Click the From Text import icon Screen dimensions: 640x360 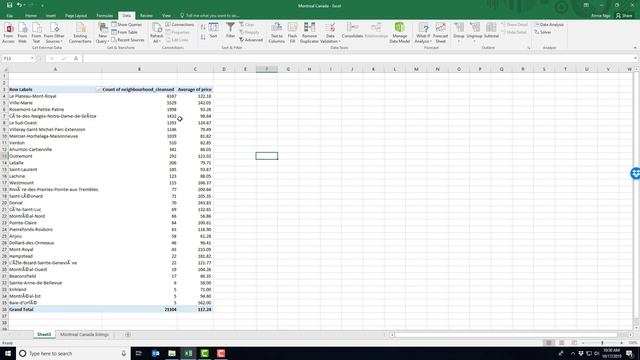pos(36,33)
